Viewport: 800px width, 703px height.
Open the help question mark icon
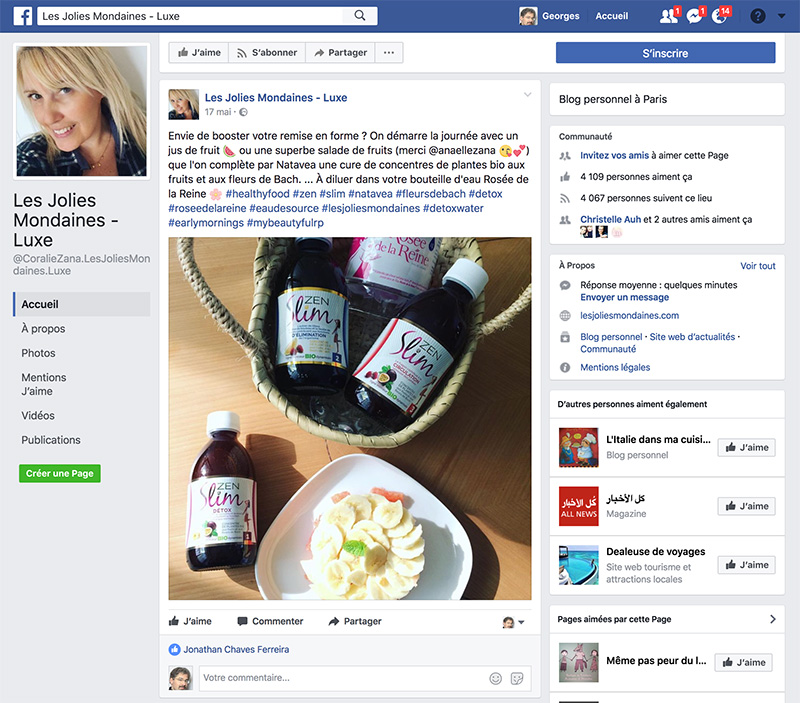[x=758, y=16]
